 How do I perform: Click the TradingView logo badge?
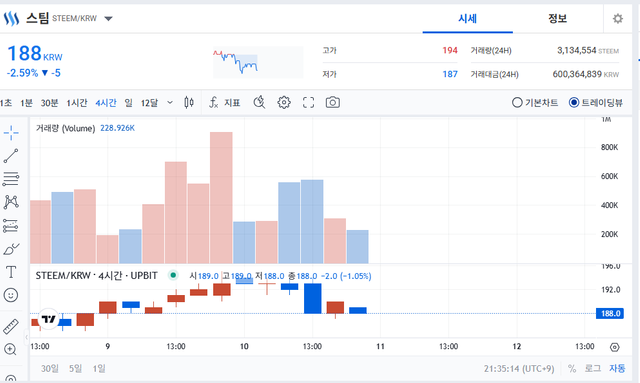click(49, 319)
